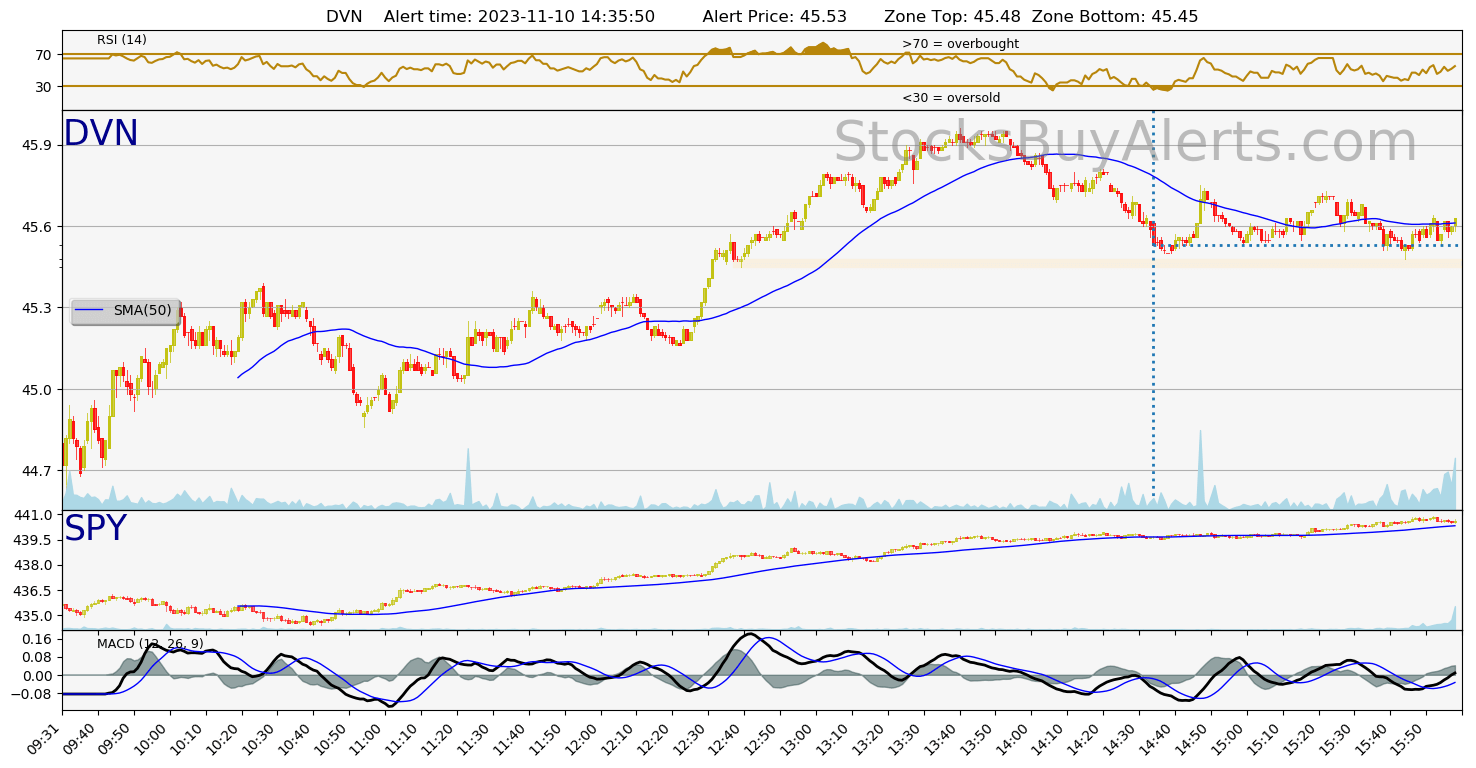Click the 0.16 MACD axis label
The height and width of the screenshot is (768, 1476).
click(37, 638)
